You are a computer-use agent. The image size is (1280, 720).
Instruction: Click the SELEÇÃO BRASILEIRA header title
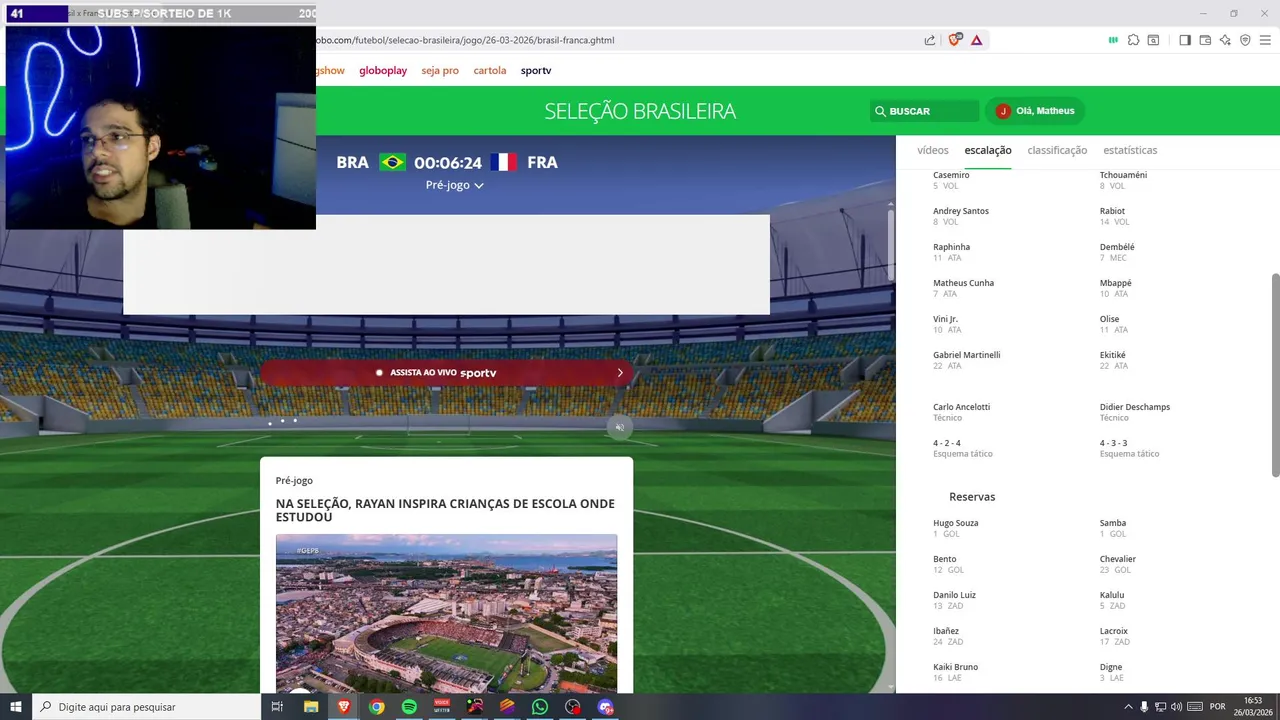pos(640,111)
